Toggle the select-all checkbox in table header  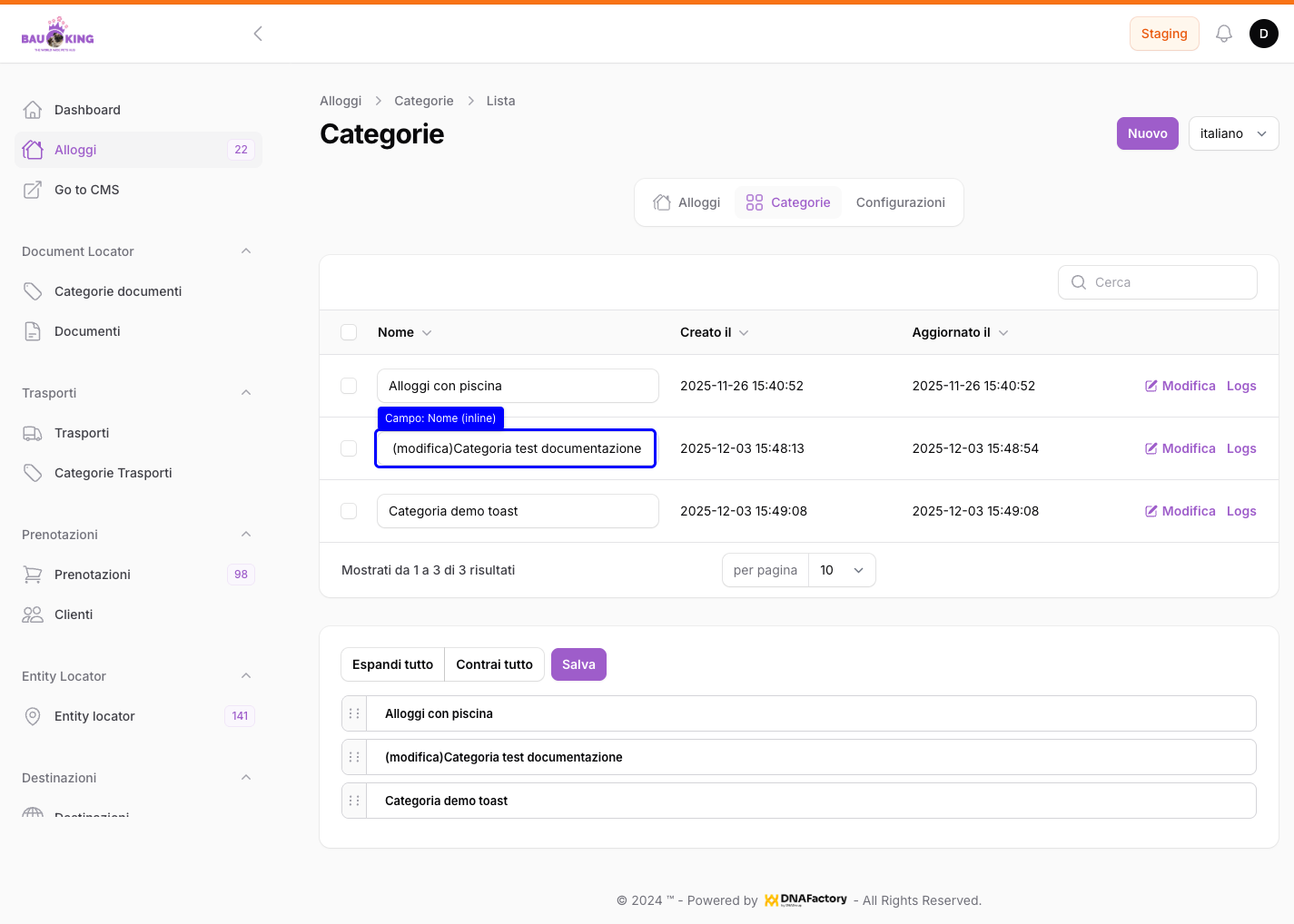click(349, 332)
